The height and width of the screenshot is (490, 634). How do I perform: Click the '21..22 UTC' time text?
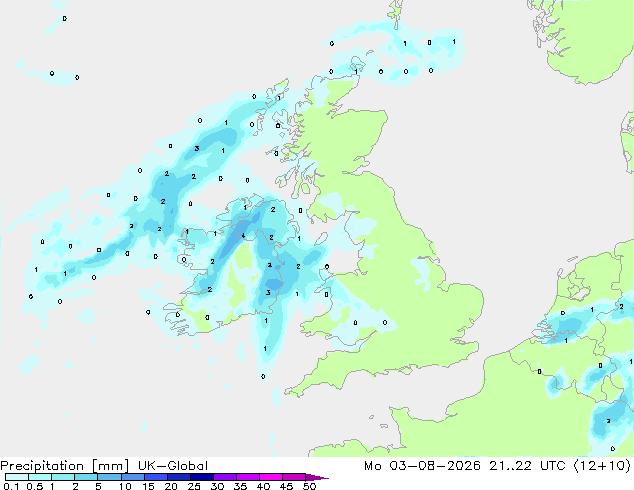point(526,466)
